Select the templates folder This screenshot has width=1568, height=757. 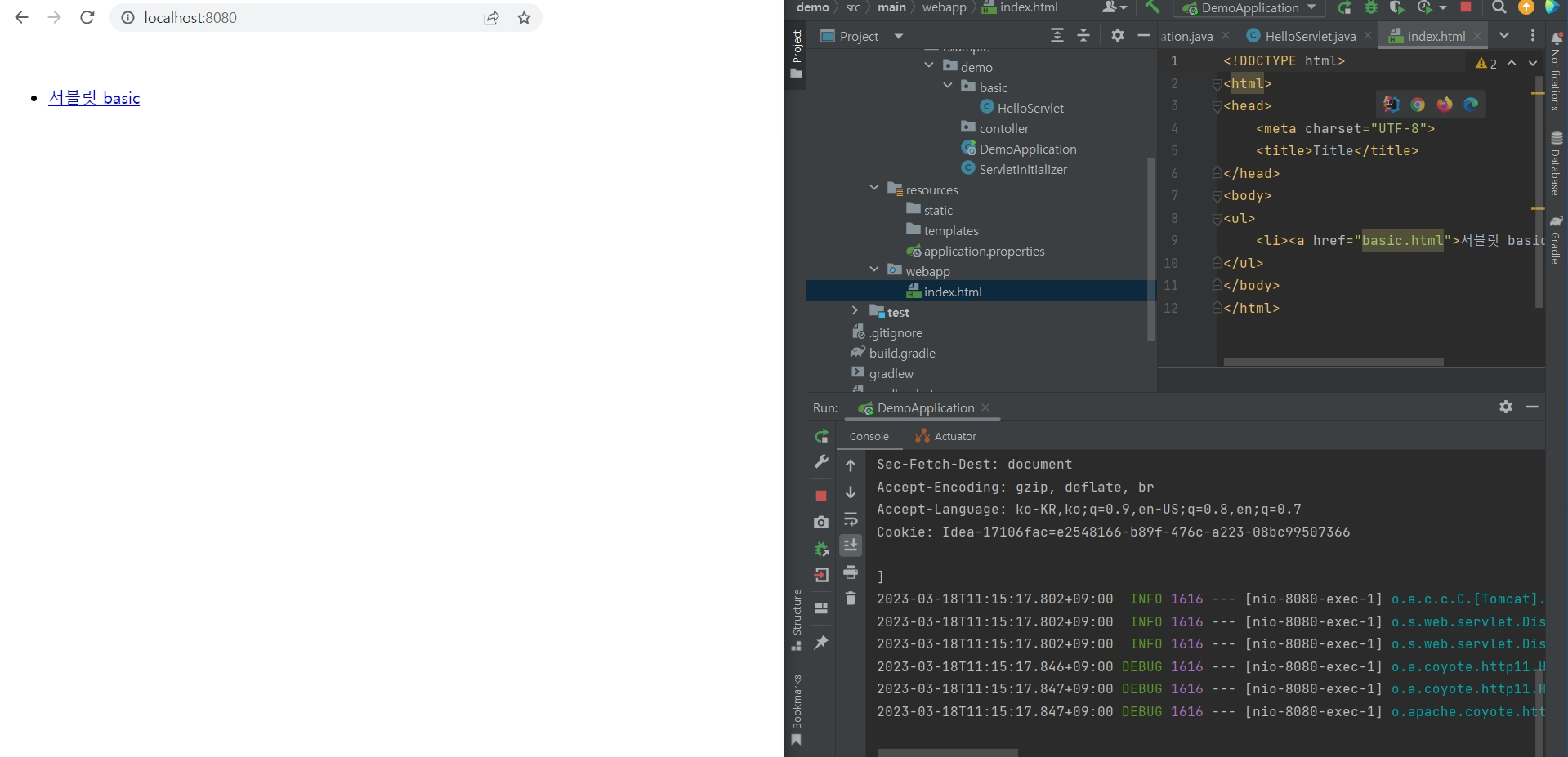[942, 230]
